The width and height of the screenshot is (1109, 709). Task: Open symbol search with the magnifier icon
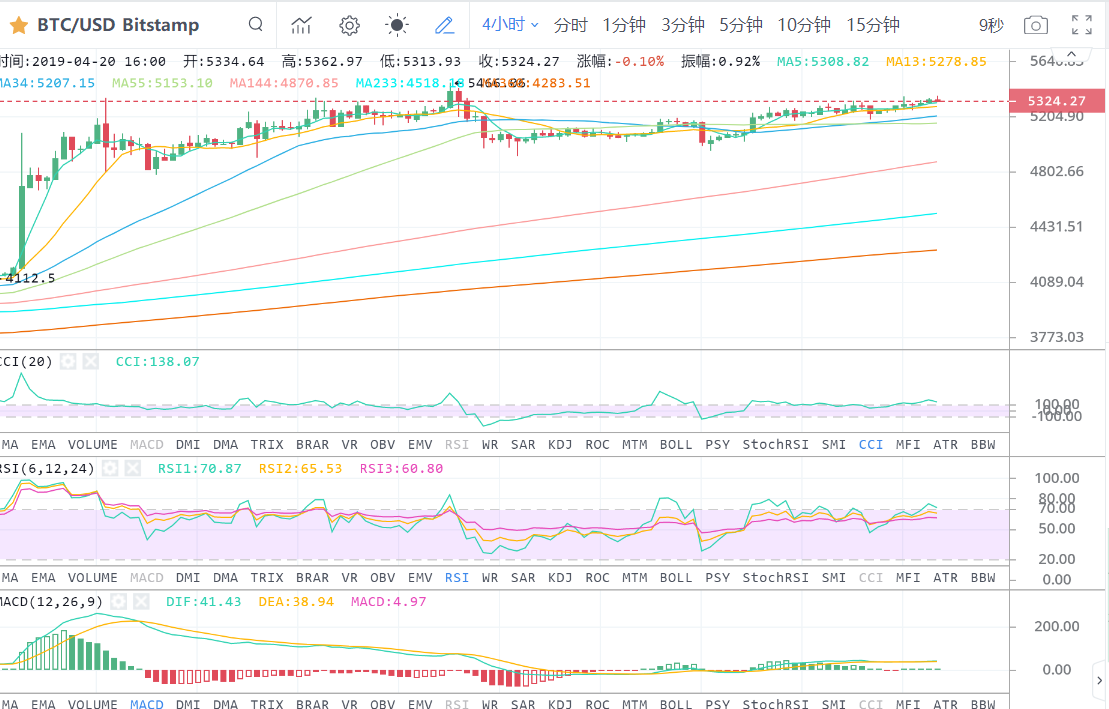coord(256,25)
